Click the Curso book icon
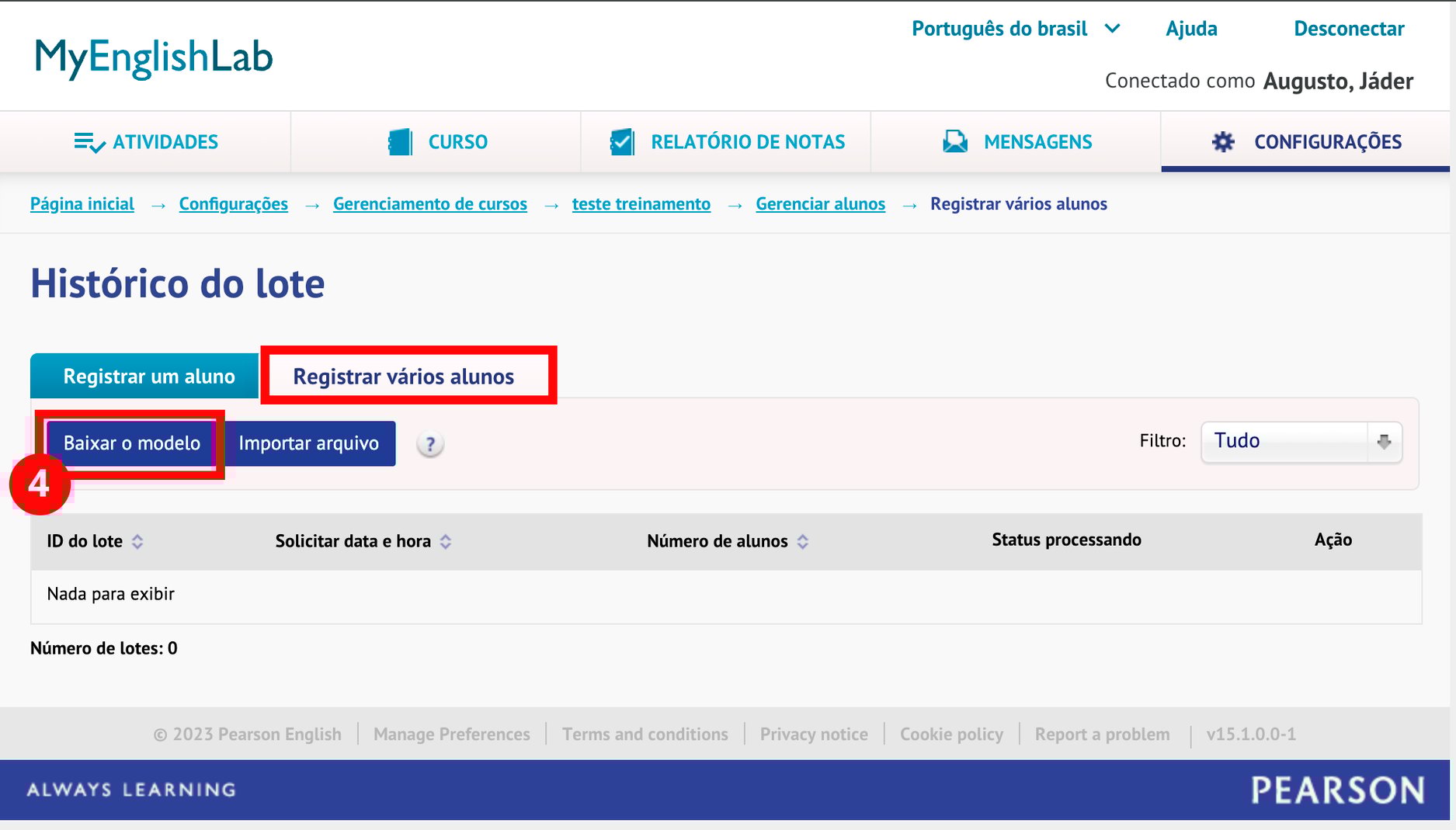The width and height of the screenshot is (1456, 830). click(400, 142)
